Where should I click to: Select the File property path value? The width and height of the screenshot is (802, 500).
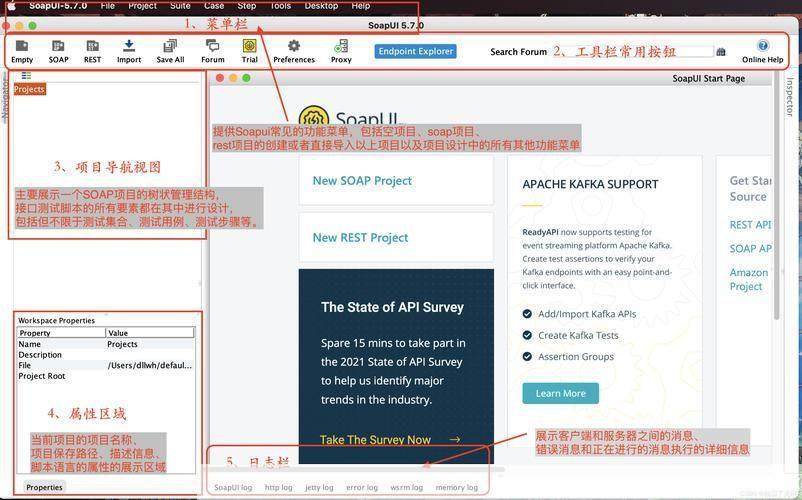150,366
